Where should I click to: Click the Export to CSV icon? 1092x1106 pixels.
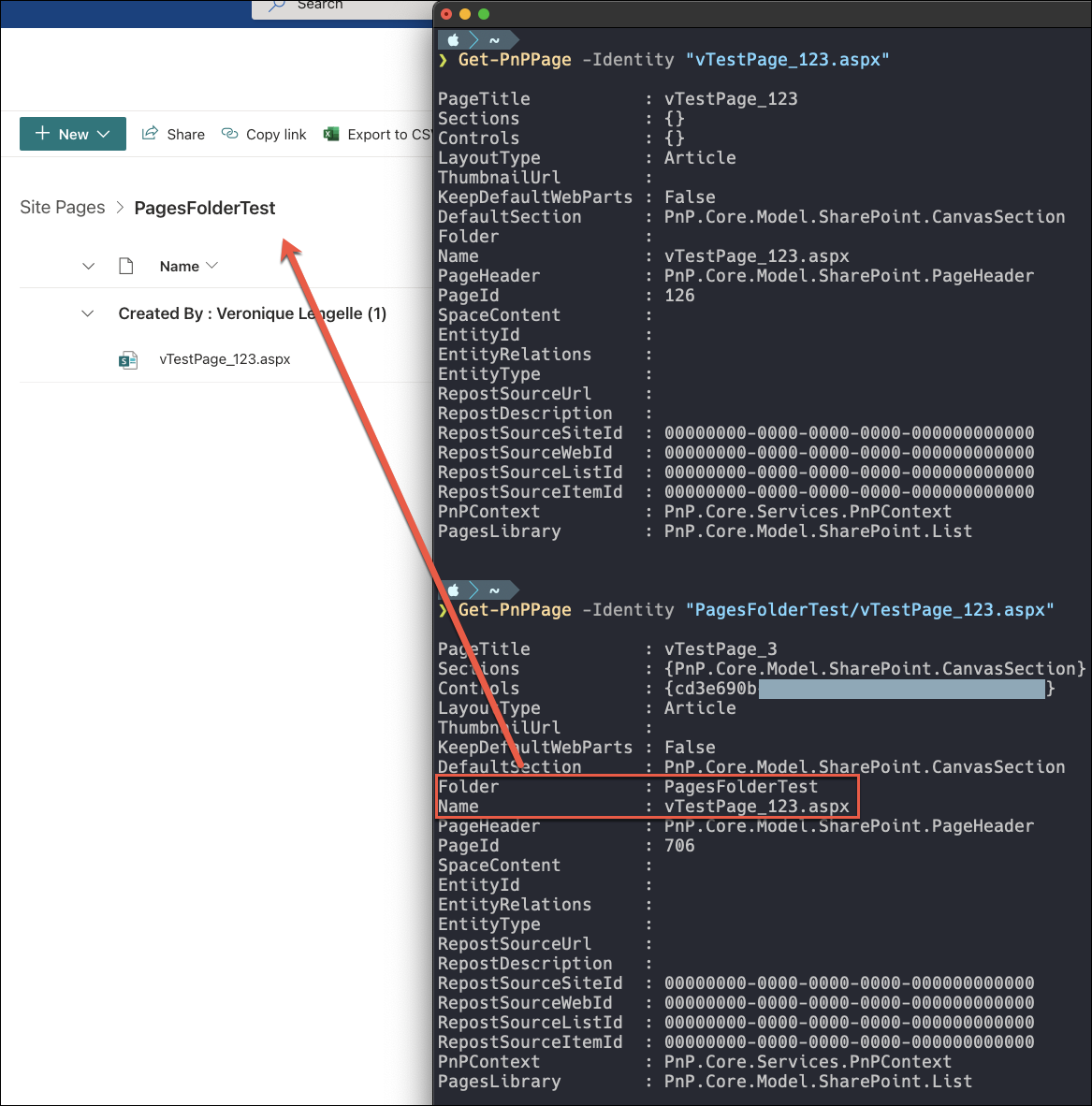pos(332,134)
